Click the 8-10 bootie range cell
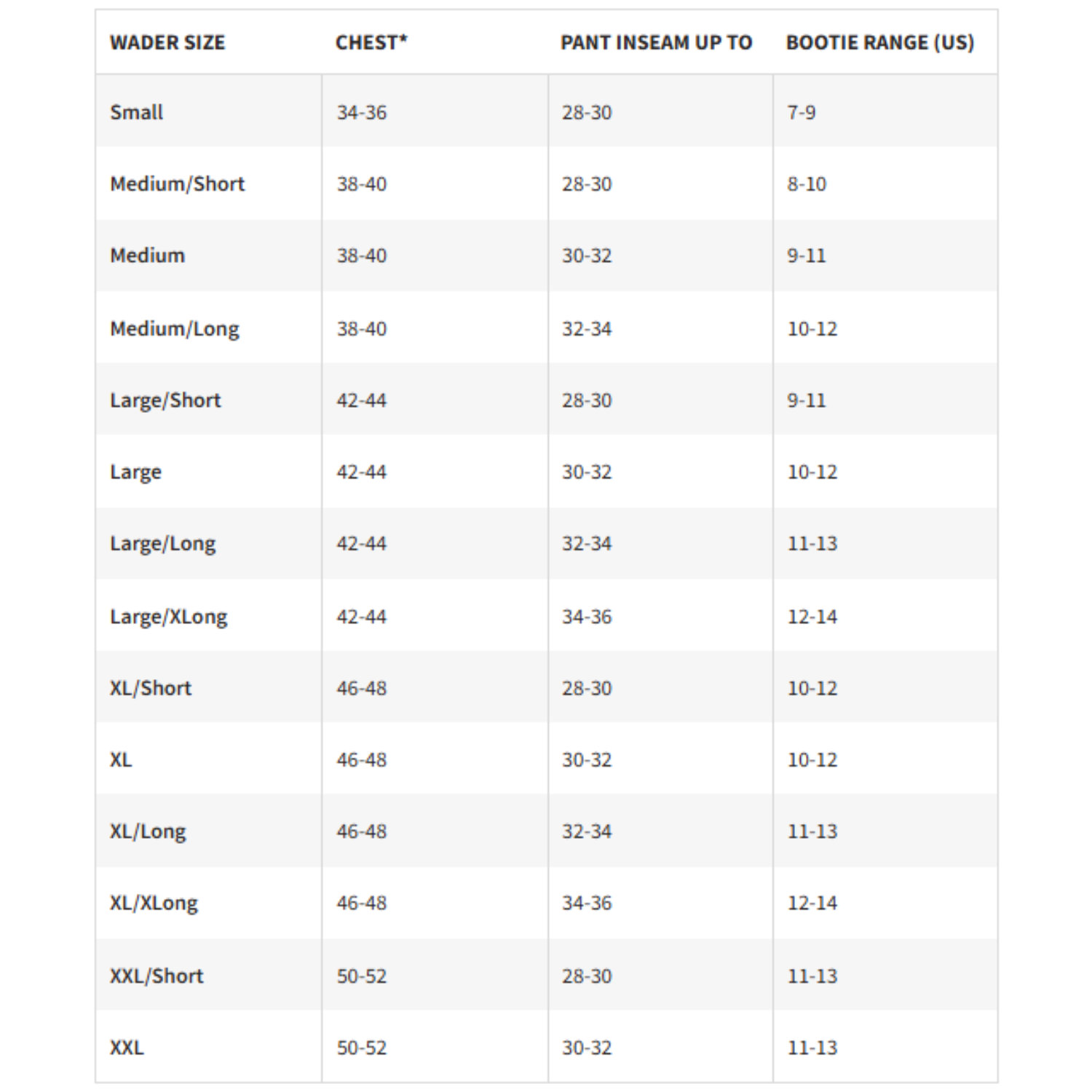Screen dimensions: 1092x1092 (807, 184)
